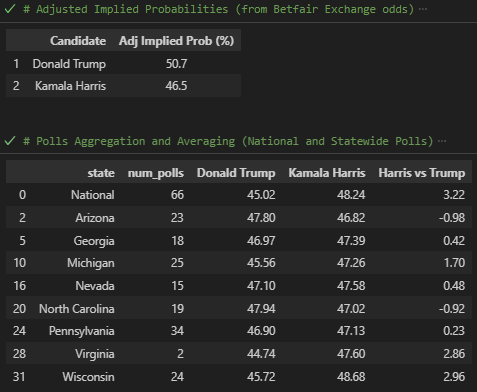Screen dimensions: 477x392
Task: Click the Georgia Harris vs Trump value 0.42
Action: [x=454, y=240]
